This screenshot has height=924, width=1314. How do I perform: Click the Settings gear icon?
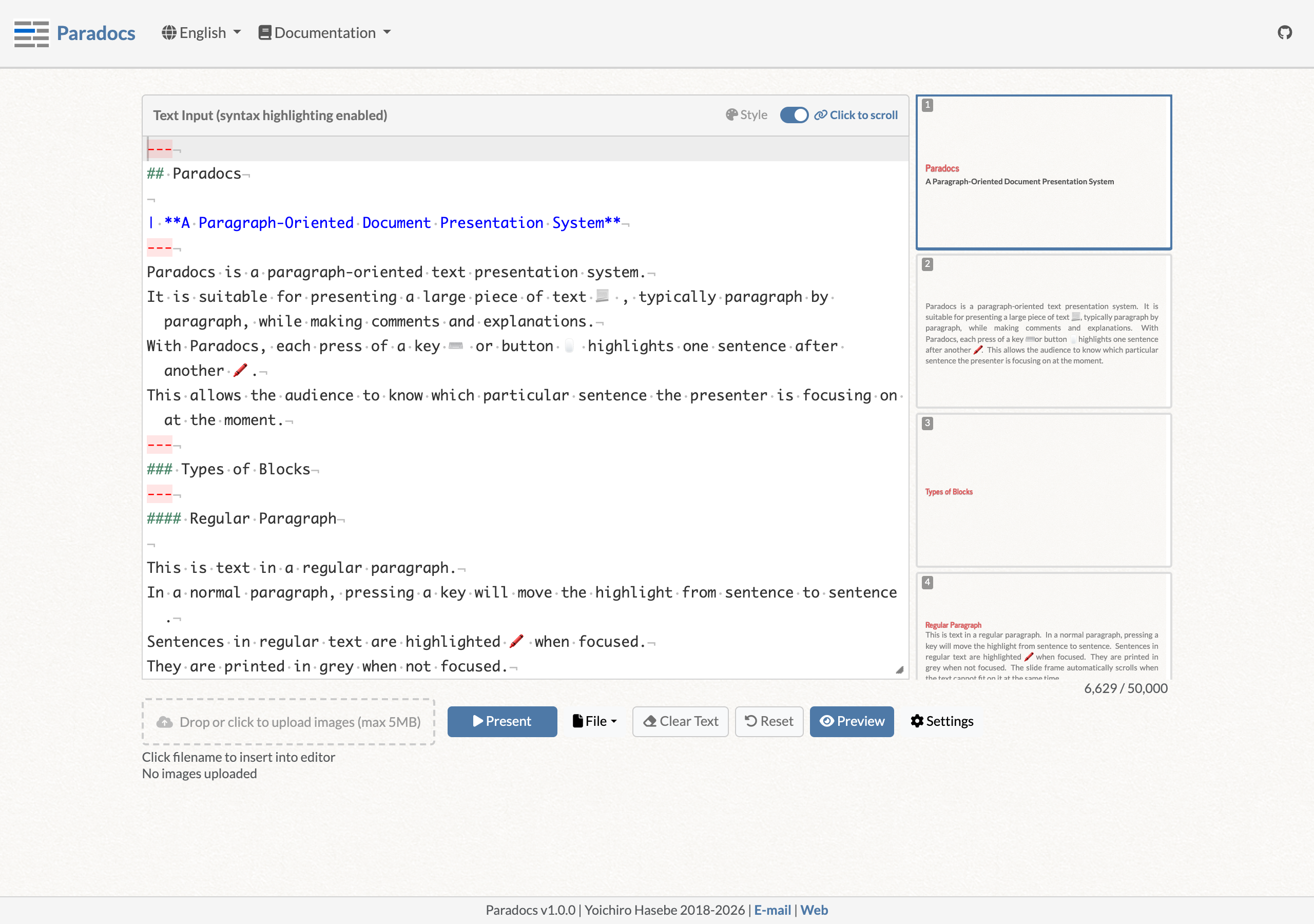coord(917,721)
